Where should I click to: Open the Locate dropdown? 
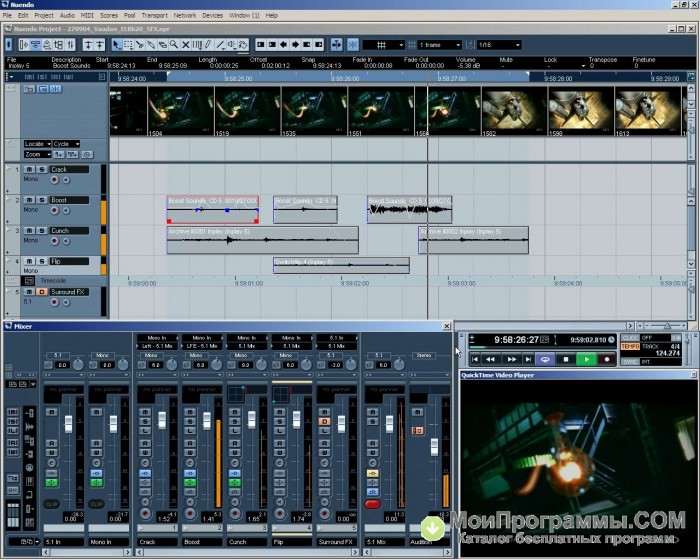(37, 144)
